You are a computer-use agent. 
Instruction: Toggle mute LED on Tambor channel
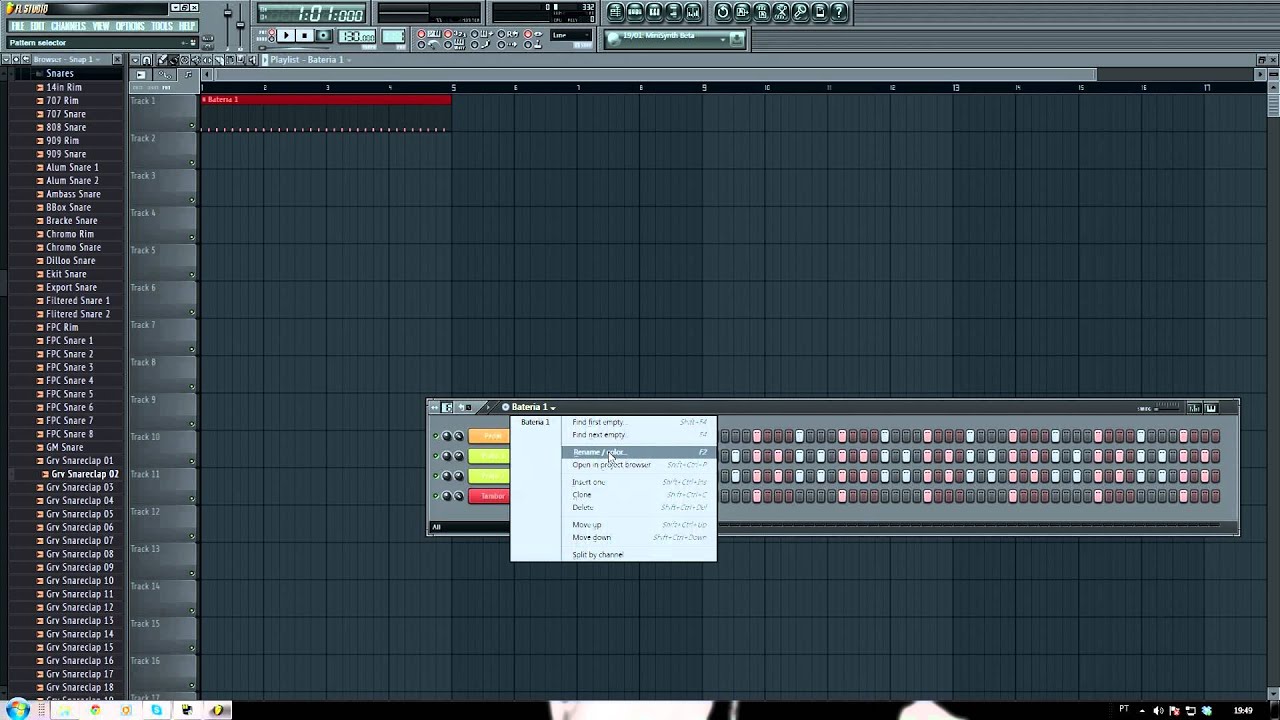435,496
